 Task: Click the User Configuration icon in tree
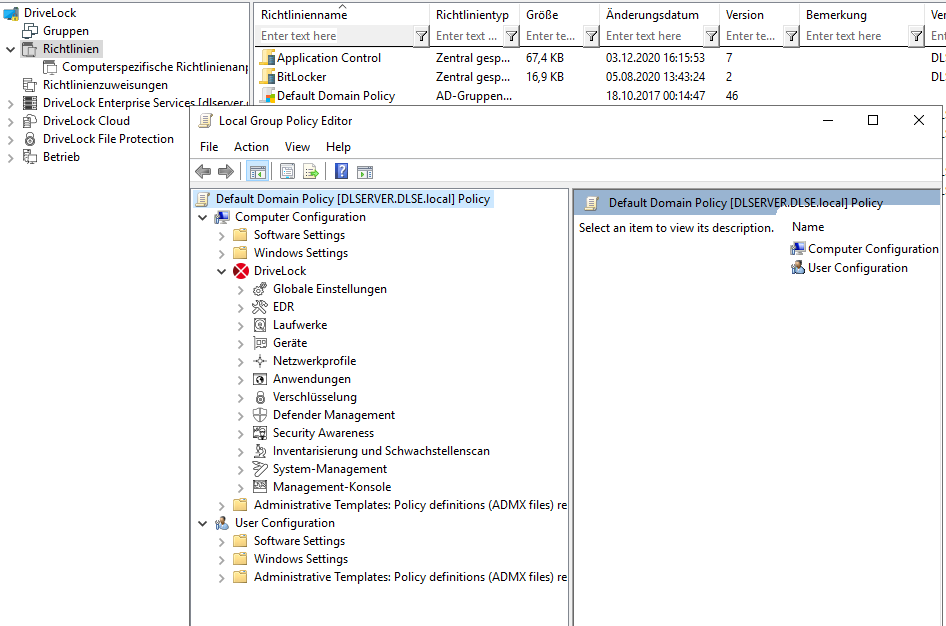tap(222, 523)
